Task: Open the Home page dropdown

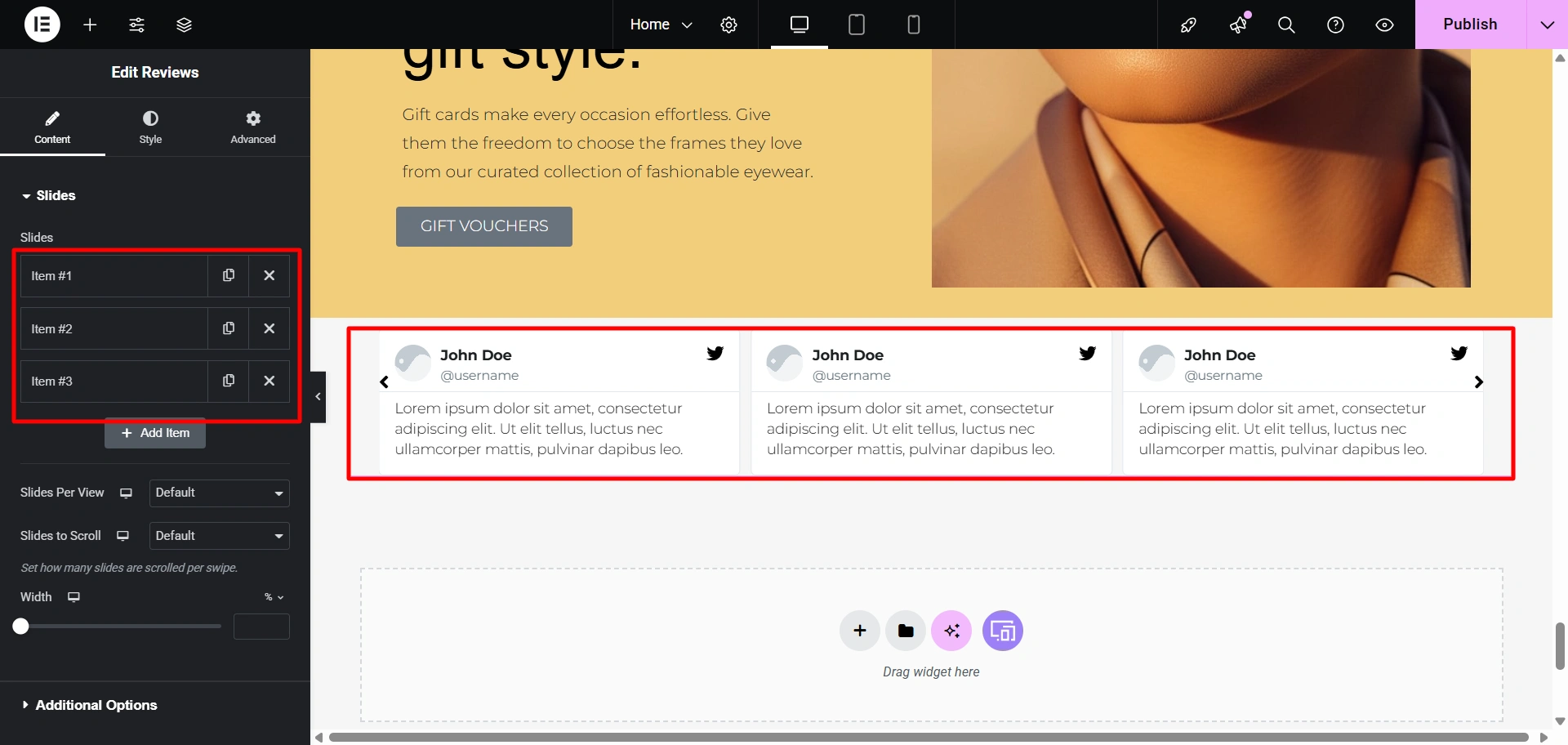Action: pyautogui.click(x=661, y=25)
